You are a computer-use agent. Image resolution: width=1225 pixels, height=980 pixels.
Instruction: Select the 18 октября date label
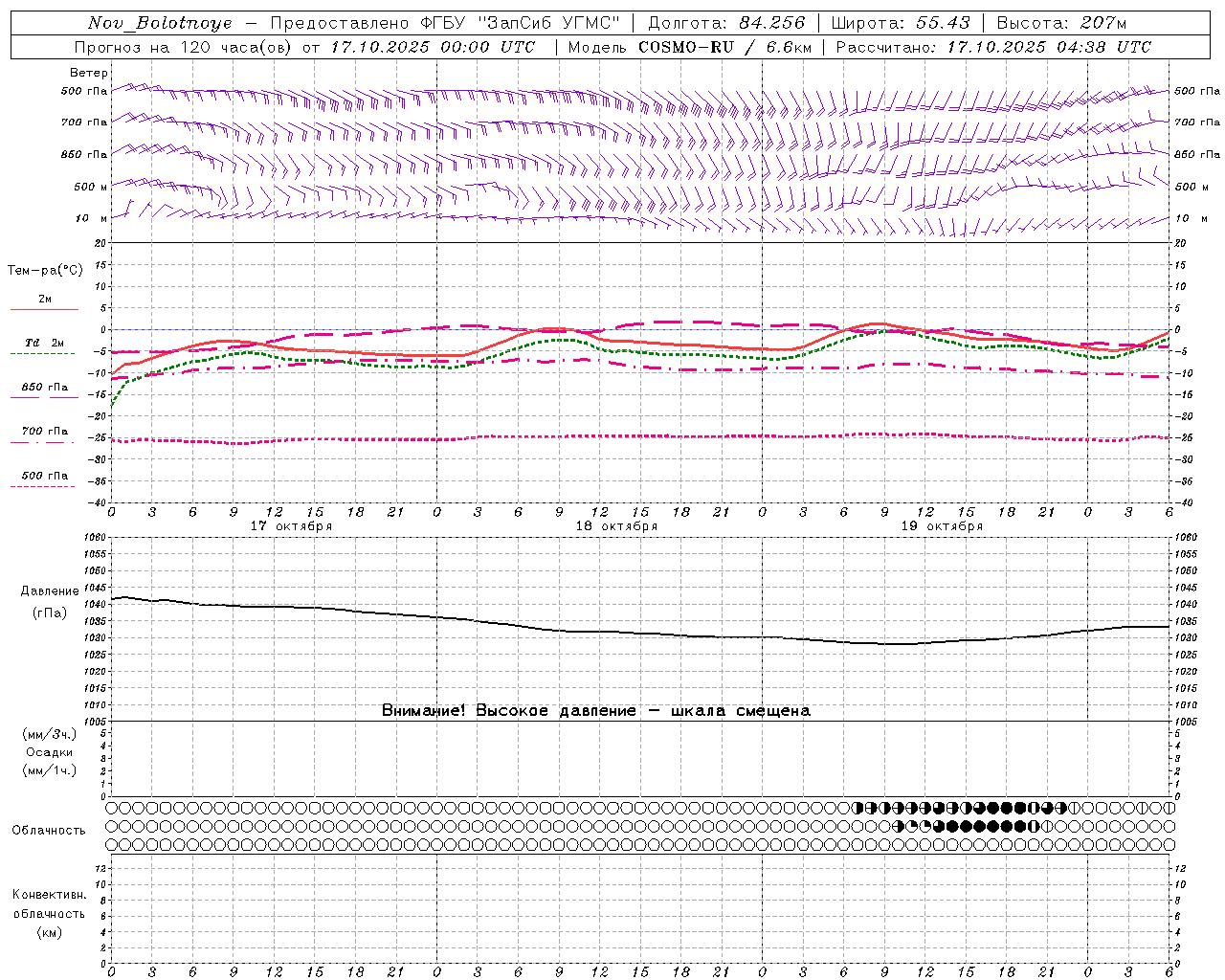pos(616,526)
